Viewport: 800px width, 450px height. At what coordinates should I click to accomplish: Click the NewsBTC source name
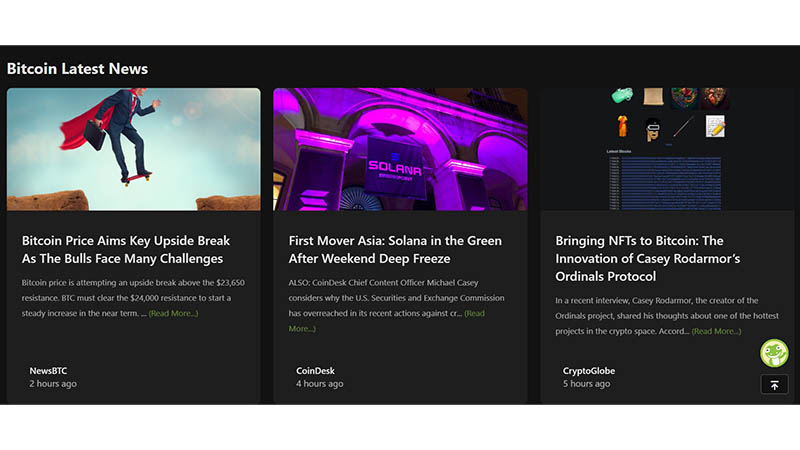(48, 371)
